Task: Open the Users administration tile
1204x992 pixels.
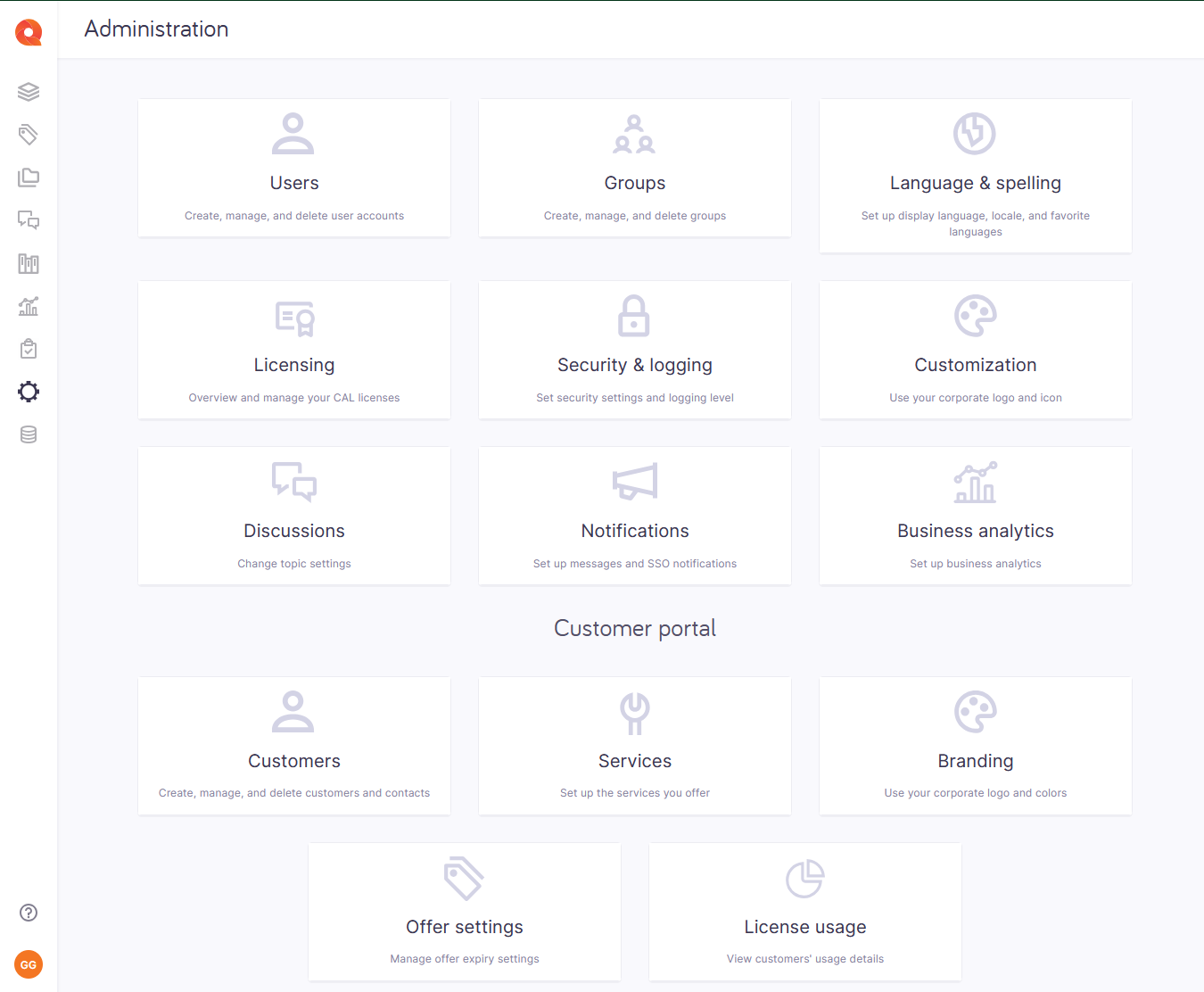Action: pyautogui.click(x=294, y=168)
